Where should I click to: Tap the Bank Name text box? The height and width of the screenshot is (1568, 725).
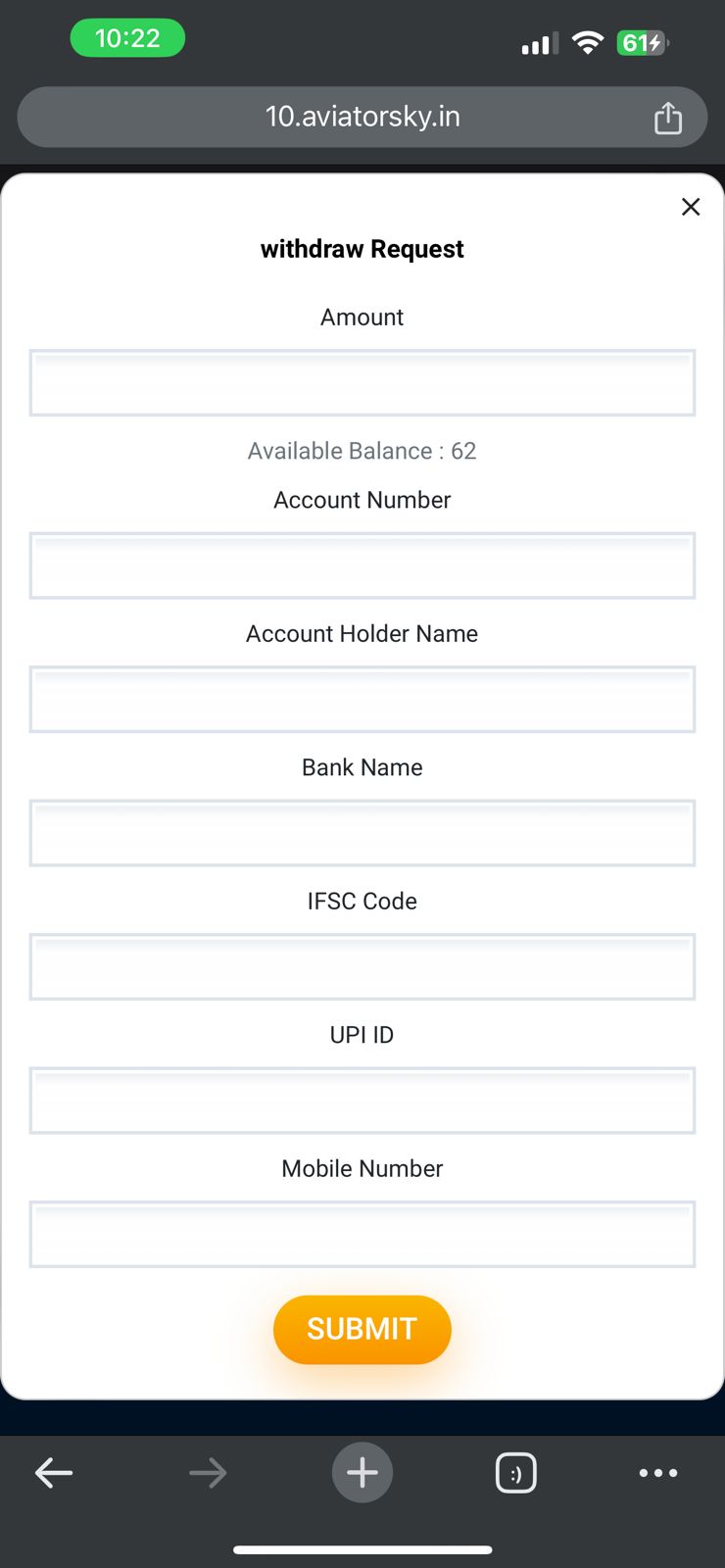(x=362, y=833)
